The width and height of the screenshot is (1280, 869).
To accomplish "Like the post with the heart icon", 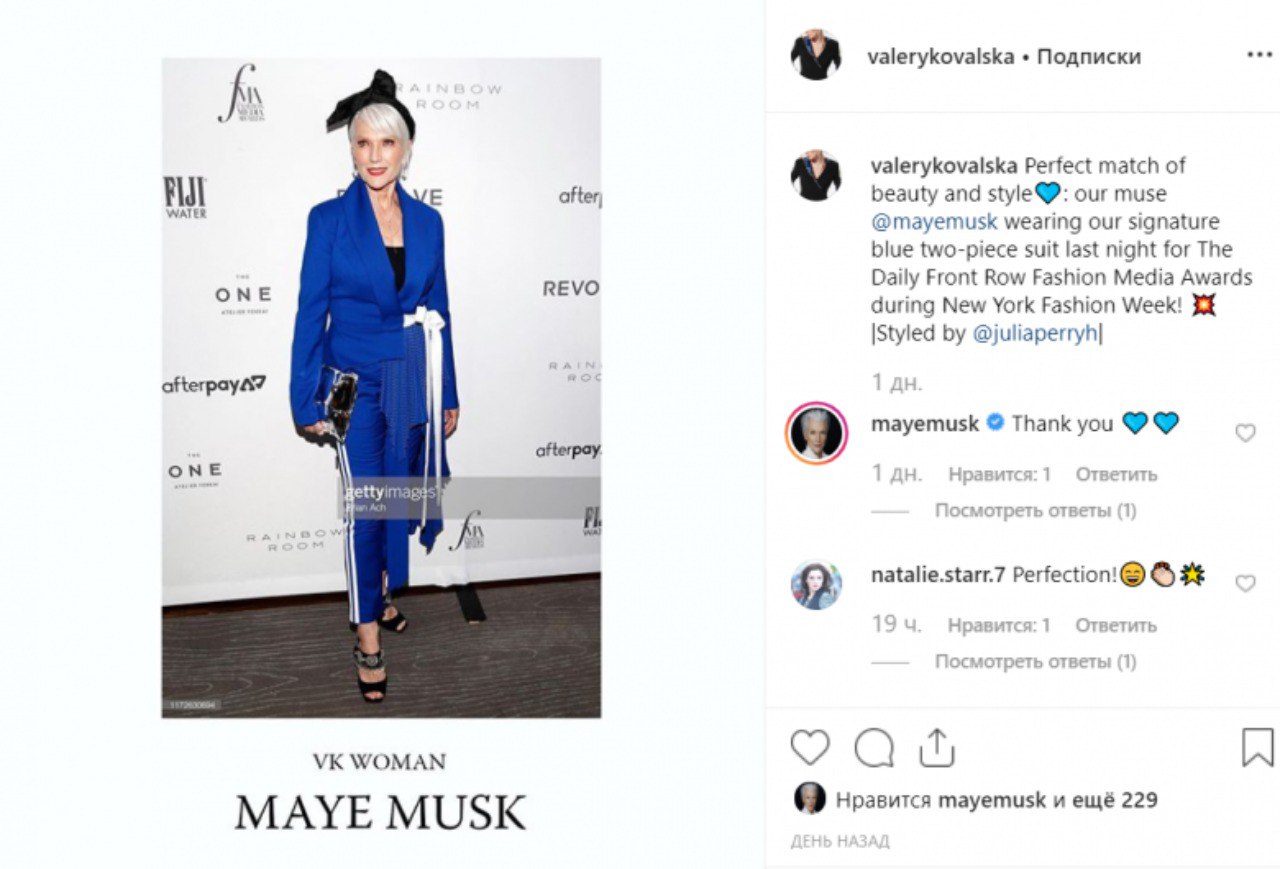I will pyautogui.click(x=810, y=747).
